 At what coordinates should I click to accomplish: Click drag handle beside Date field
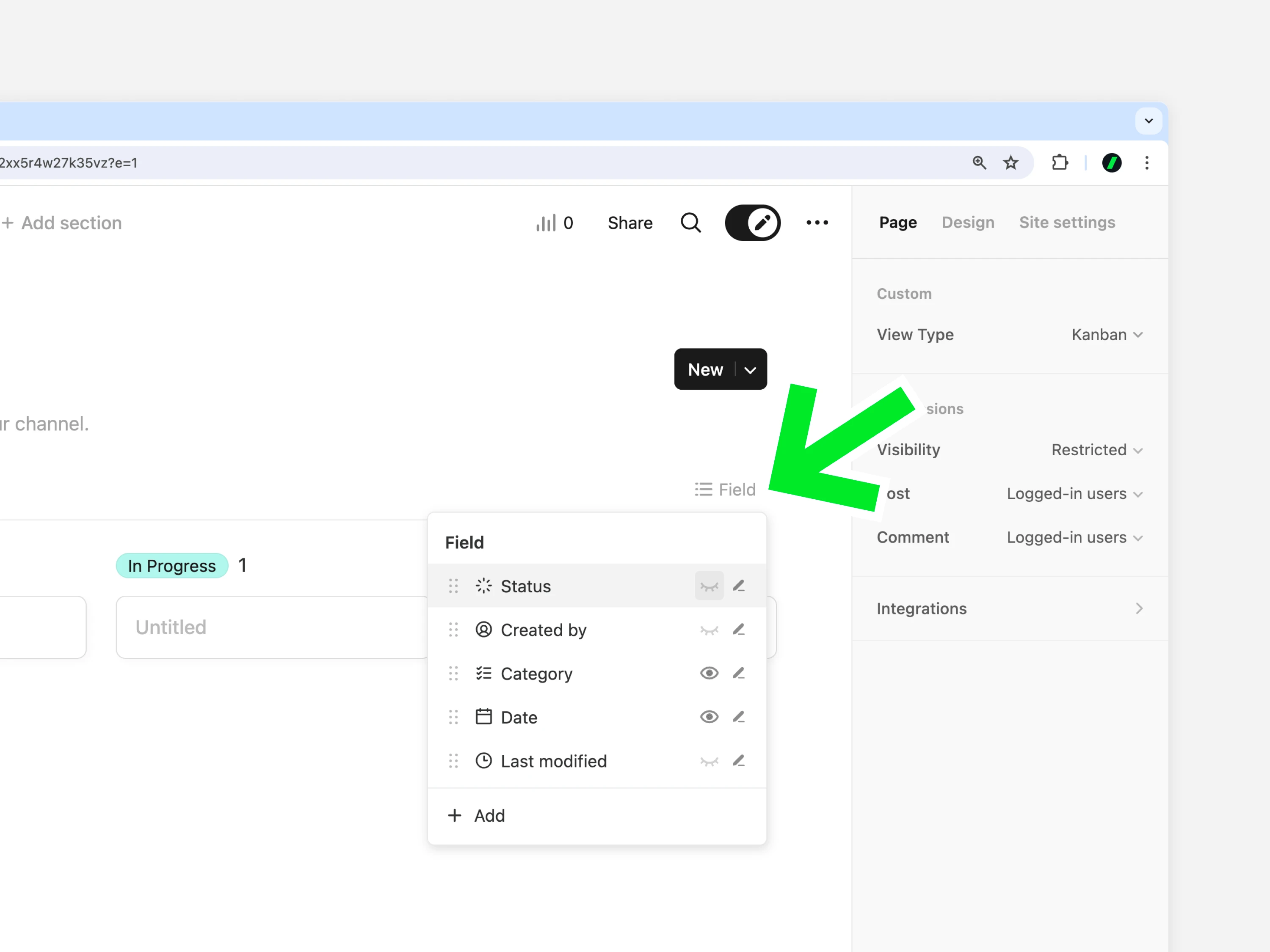pos(453,717)
